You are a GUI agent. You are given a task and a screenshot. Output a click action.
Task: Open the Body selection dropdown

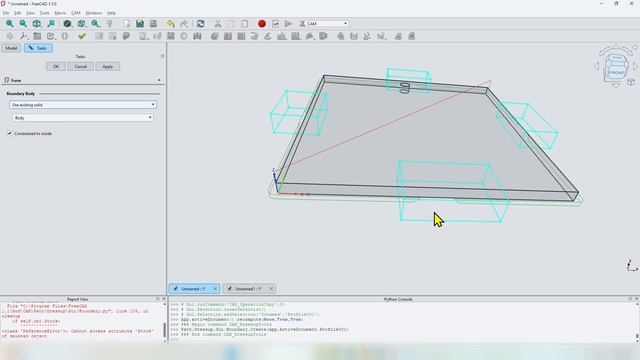83,118
